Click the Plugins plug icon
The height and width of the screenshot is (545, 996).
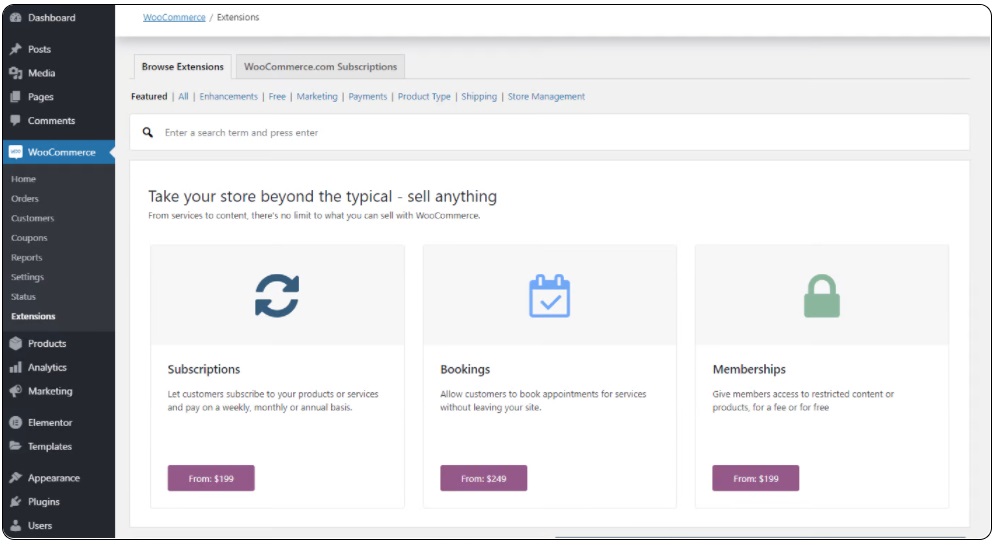pyautogui.click(x=16, y=502)
